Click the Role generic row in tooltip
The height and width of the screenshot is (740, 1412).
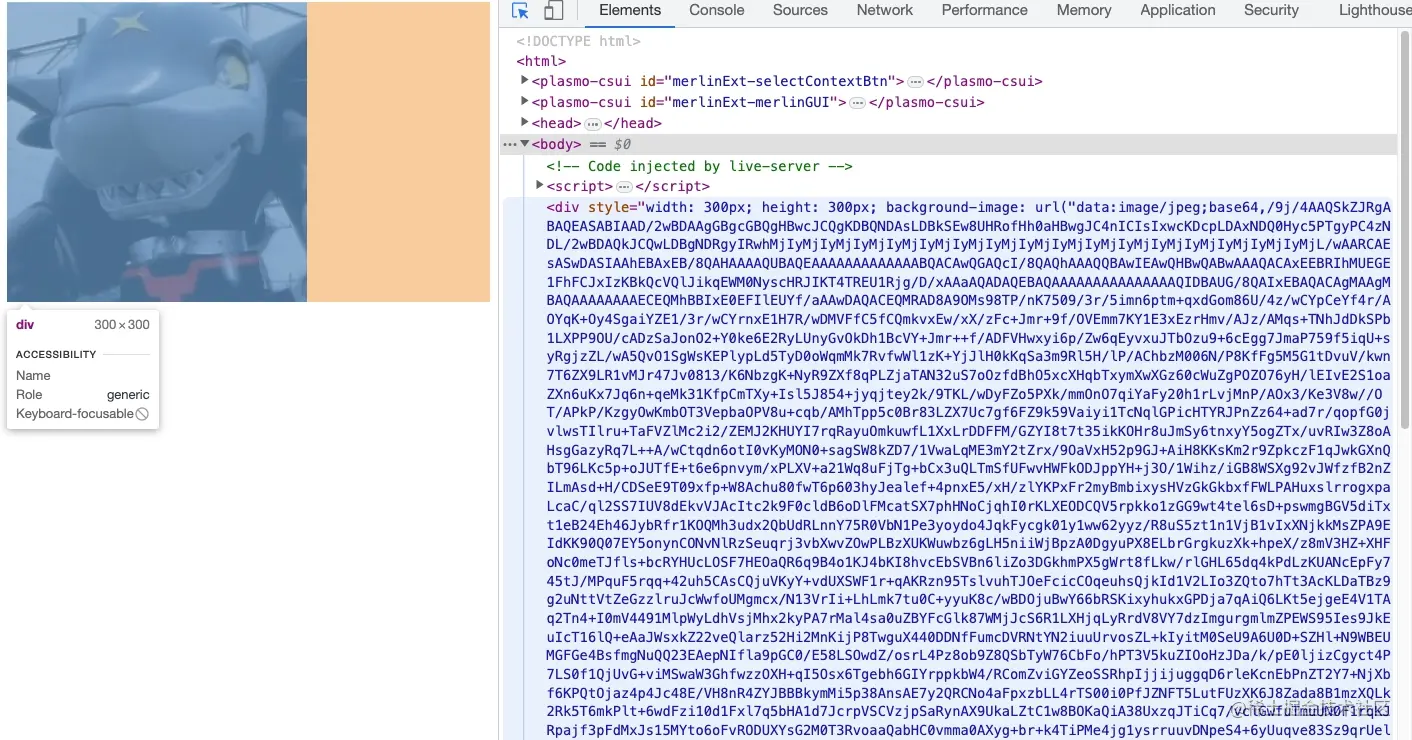[83, 394]
